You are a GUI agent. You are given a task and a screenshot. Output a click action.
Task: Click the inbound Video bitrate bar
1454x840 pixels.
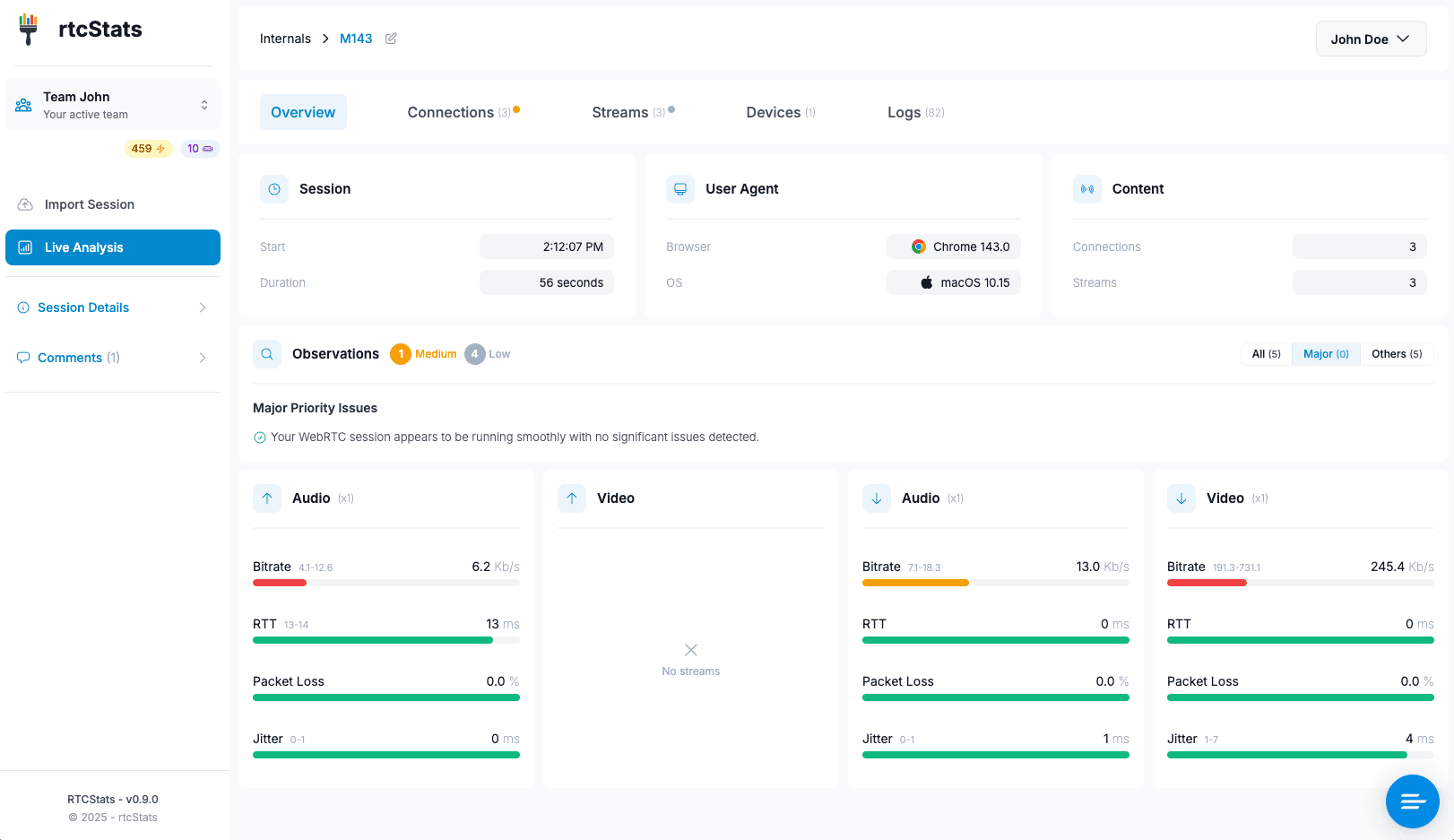(x=1300, y=583)
